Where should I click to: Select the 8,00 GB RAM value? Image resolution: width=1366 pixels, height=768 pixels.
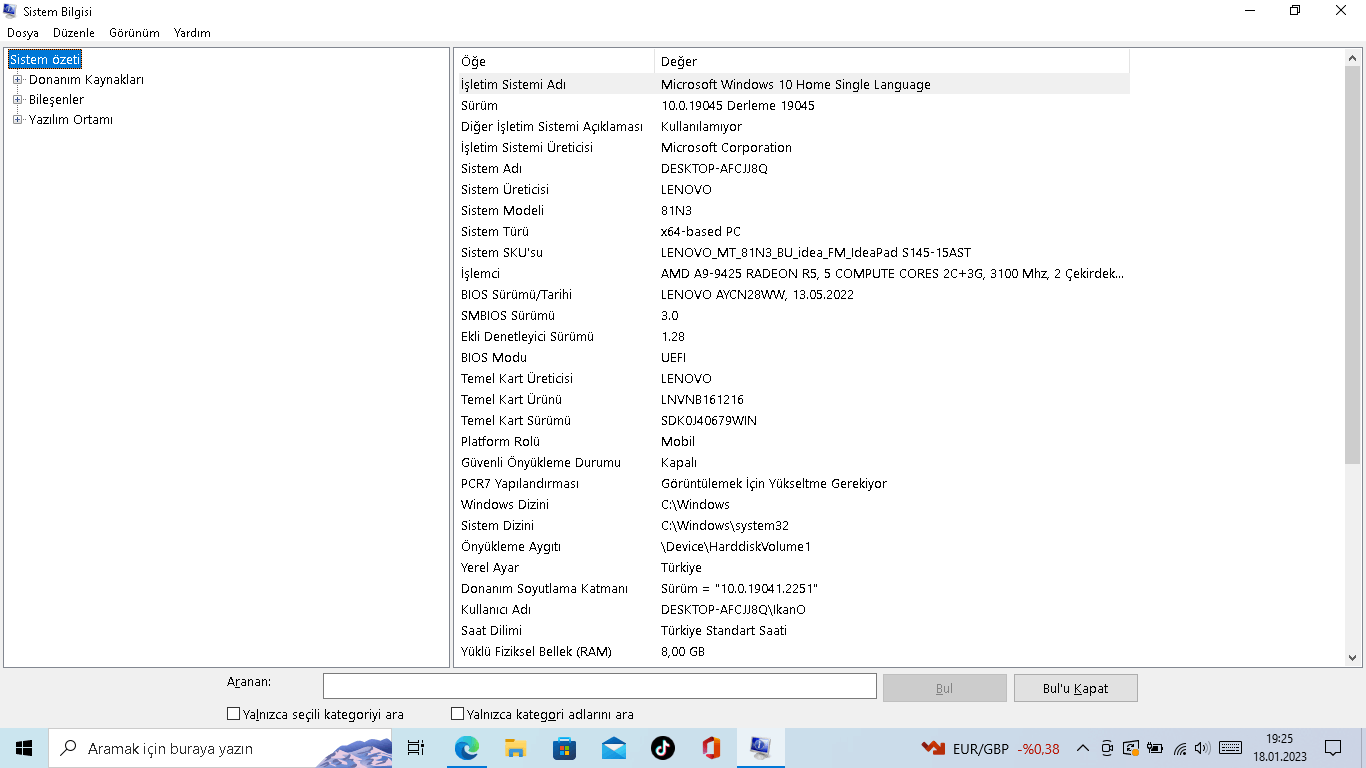point(683,652)
